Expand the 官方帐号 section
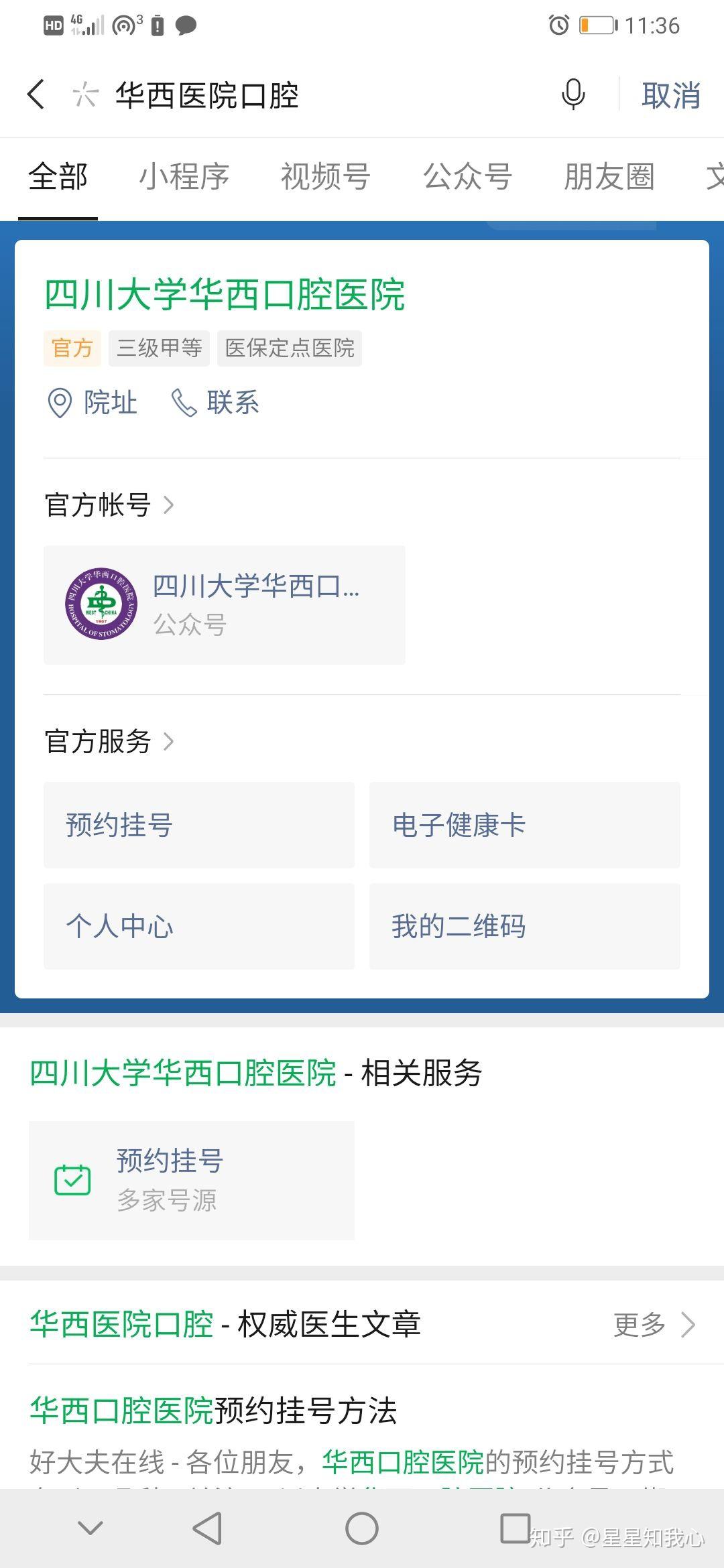Image resolution: width=724 pixels, height=1568 pixels. coord(110,505)
